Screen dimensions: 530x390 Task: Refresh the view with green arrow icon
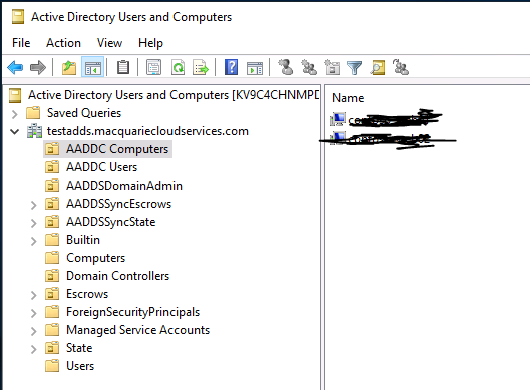tap(178, 67)
